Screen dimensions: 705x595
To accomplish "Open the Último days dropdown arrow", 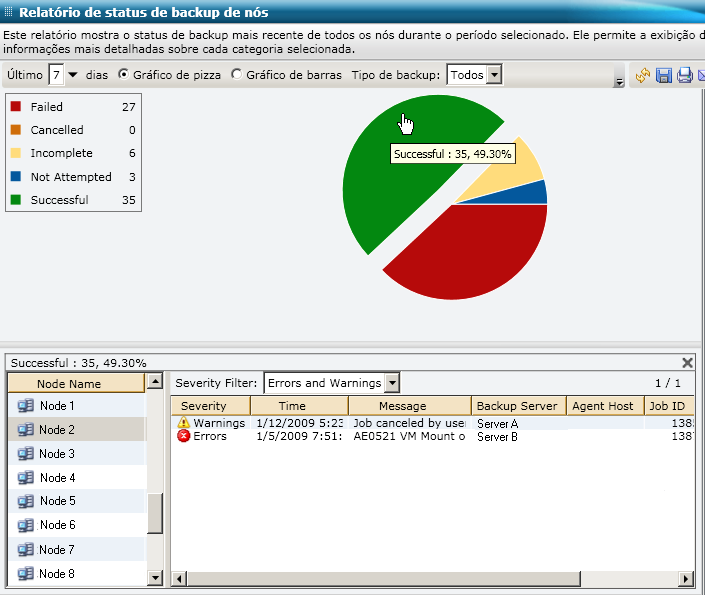I will [x=73, y=75].
